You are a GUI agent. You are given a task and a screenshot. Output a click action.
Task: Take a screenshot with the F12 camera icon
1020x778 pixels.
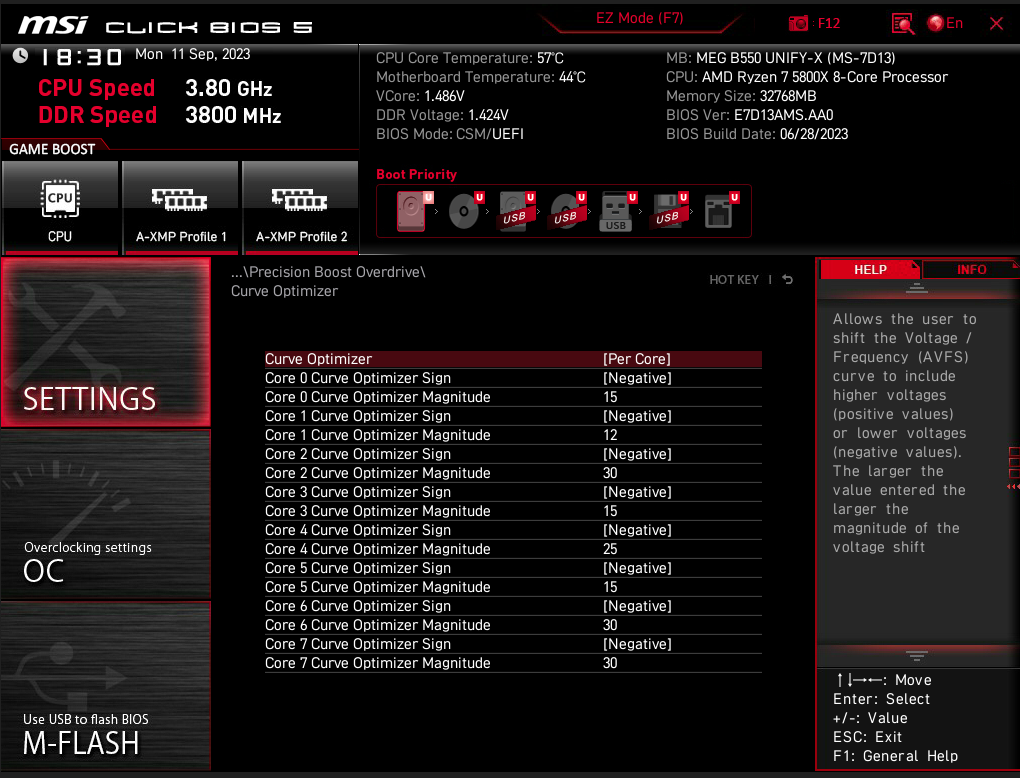798,23
